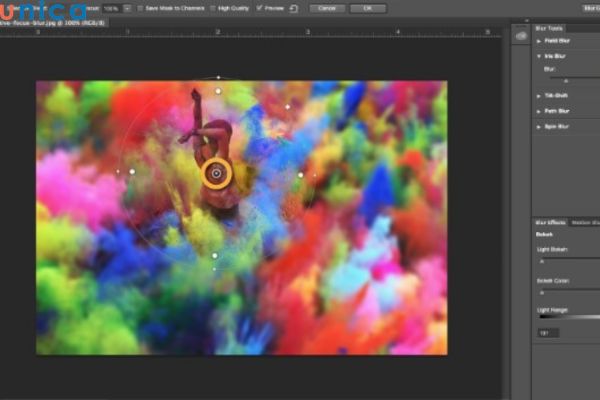This screenshot has width=600, height=400.
Task: Click the bottom feather handle of the iris
Action: pyautogui.click(x=215, y=255)
